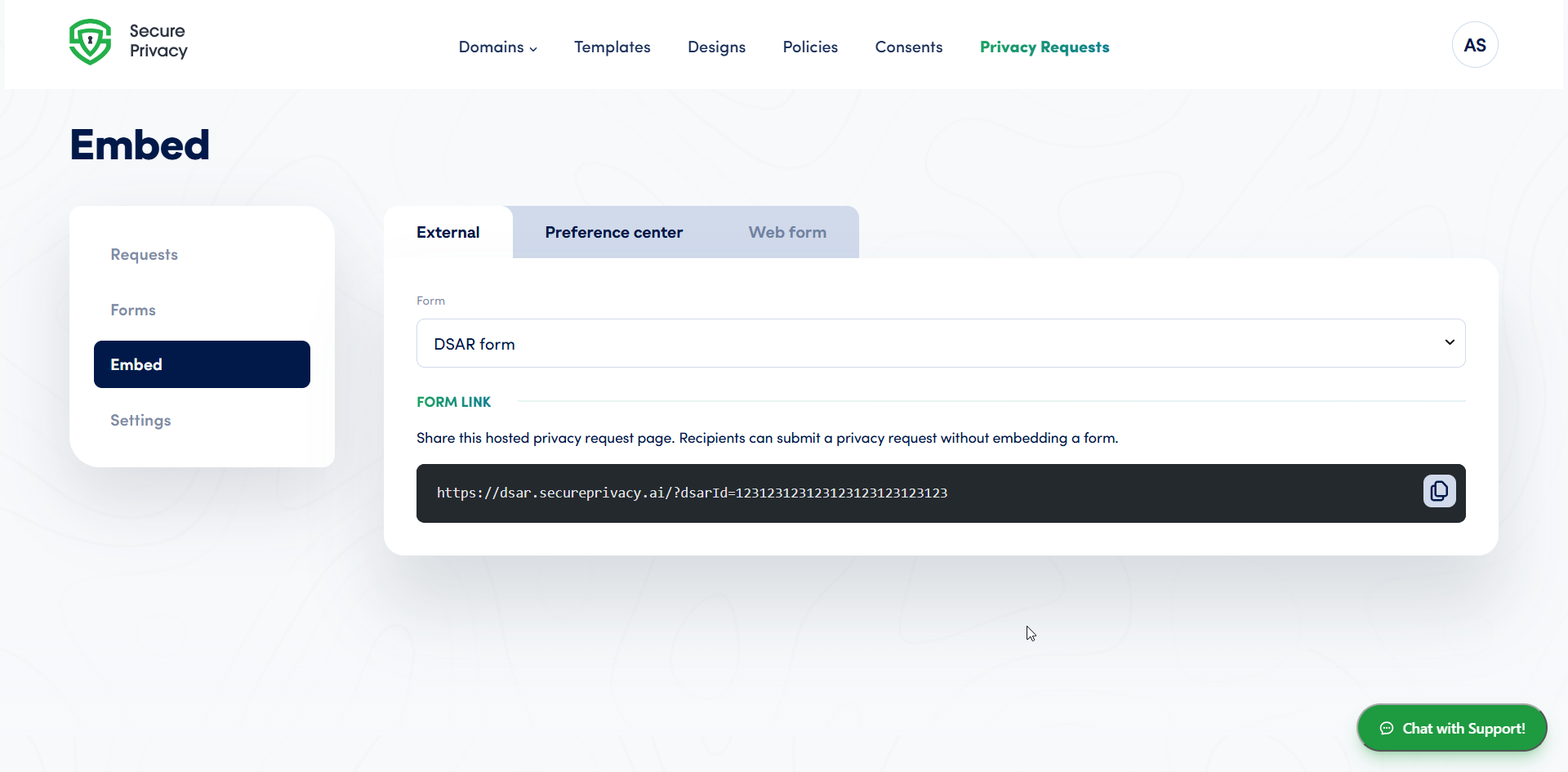Screen dimensions: 1568x772
Task: Click the chat bubble icon in support button
Action: (1387, 729)
